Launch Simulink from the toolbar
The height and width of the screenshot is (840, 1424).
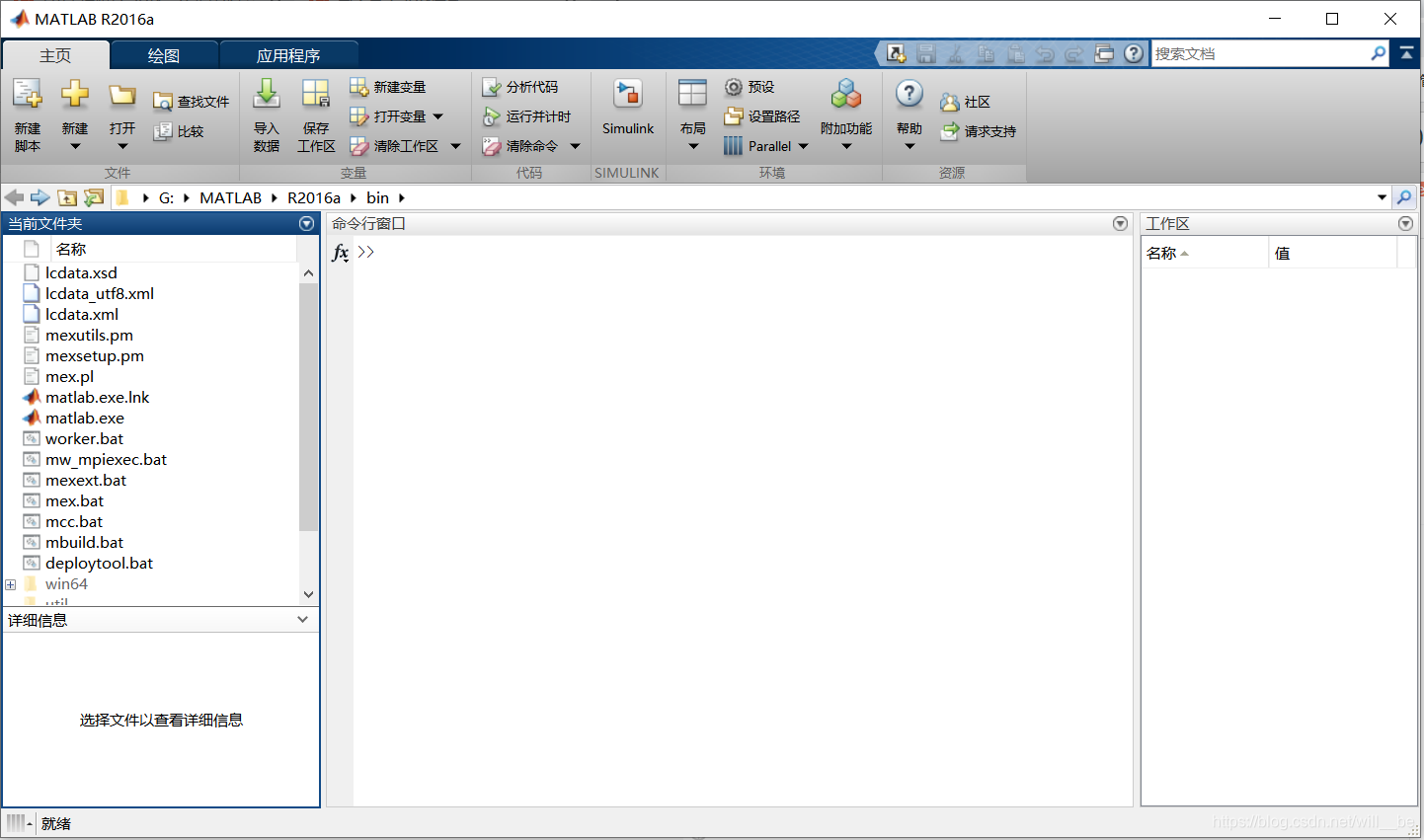point(628,107)
